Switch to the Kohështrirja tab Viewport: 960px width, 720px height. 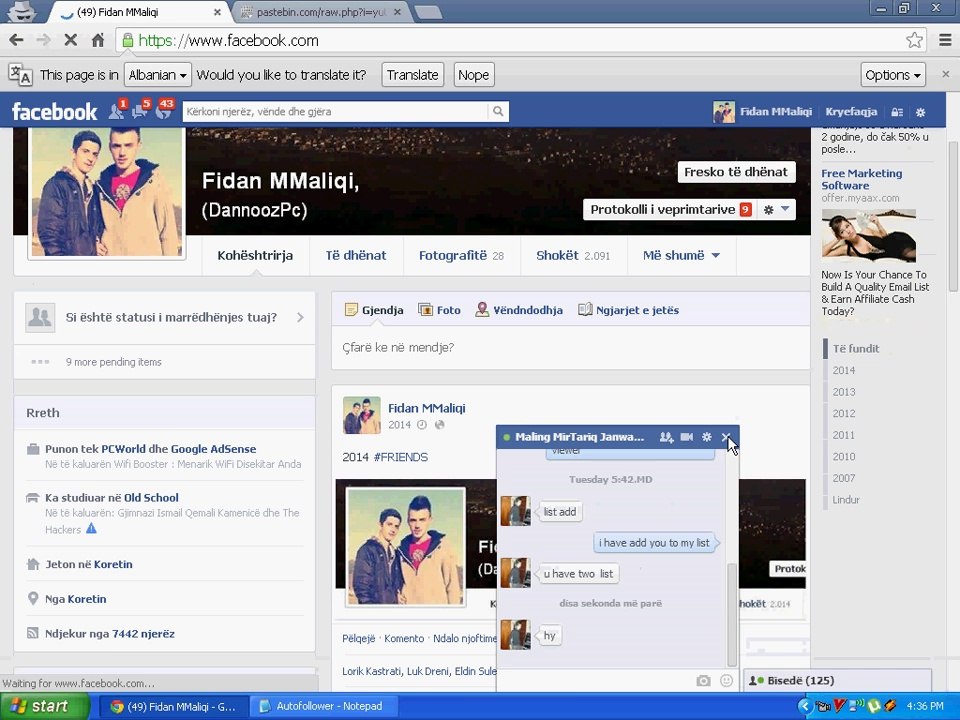pos(255,255)
